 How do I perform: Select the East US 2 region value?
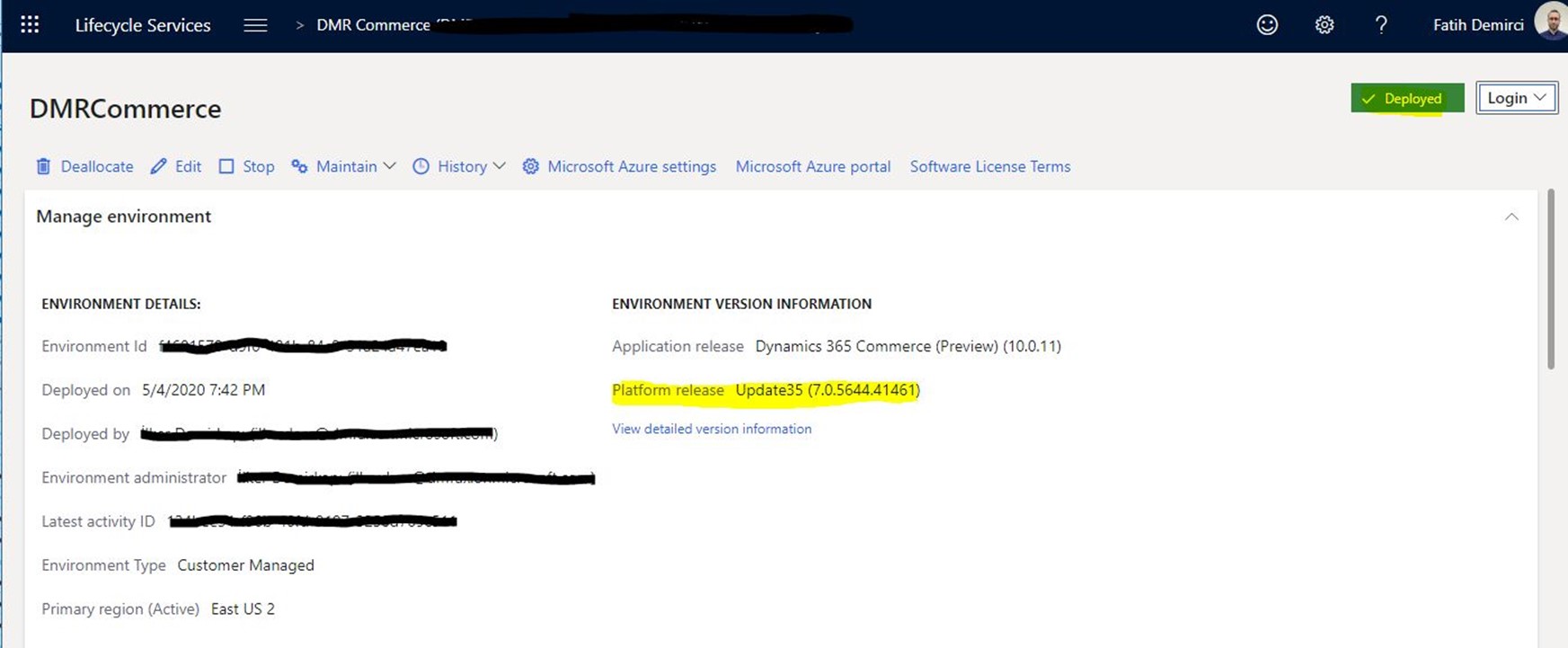coord(243,609)
